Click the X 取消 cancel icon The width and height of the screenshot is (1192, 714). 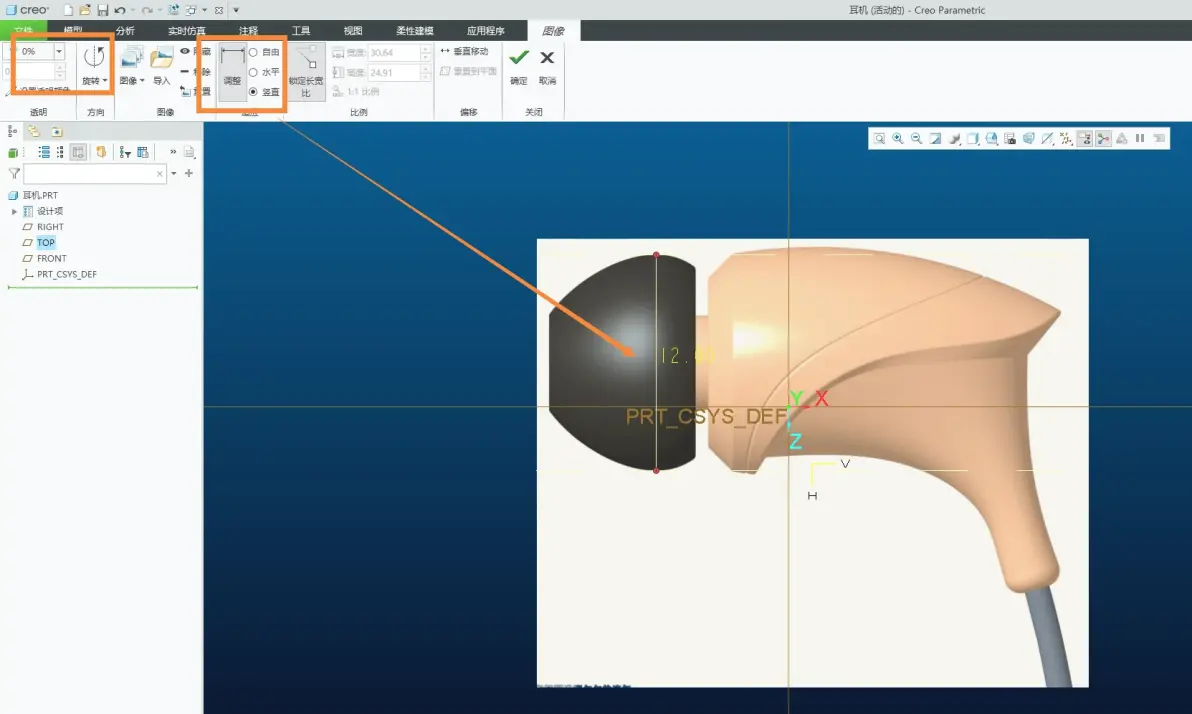point(547,58)
